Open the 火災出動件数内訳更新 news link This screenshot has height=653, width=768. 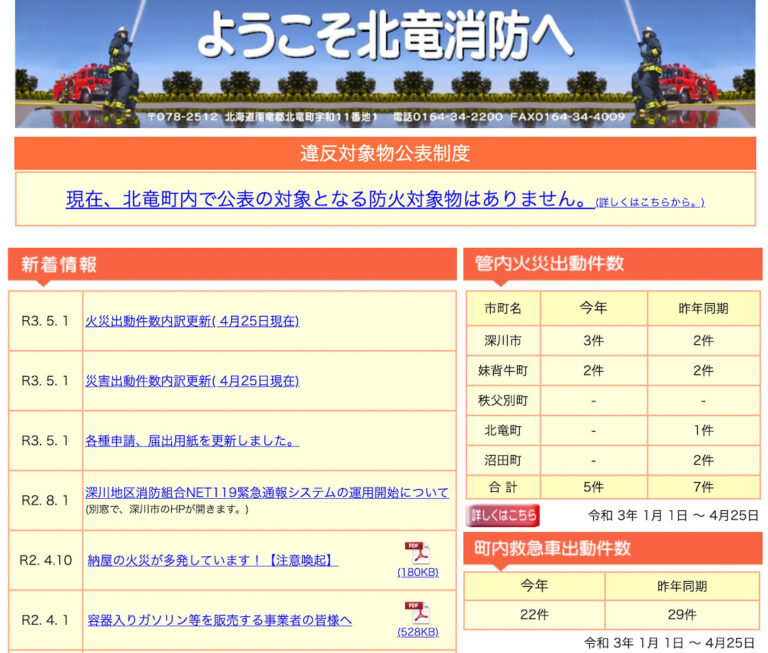(x=192, y=321)
